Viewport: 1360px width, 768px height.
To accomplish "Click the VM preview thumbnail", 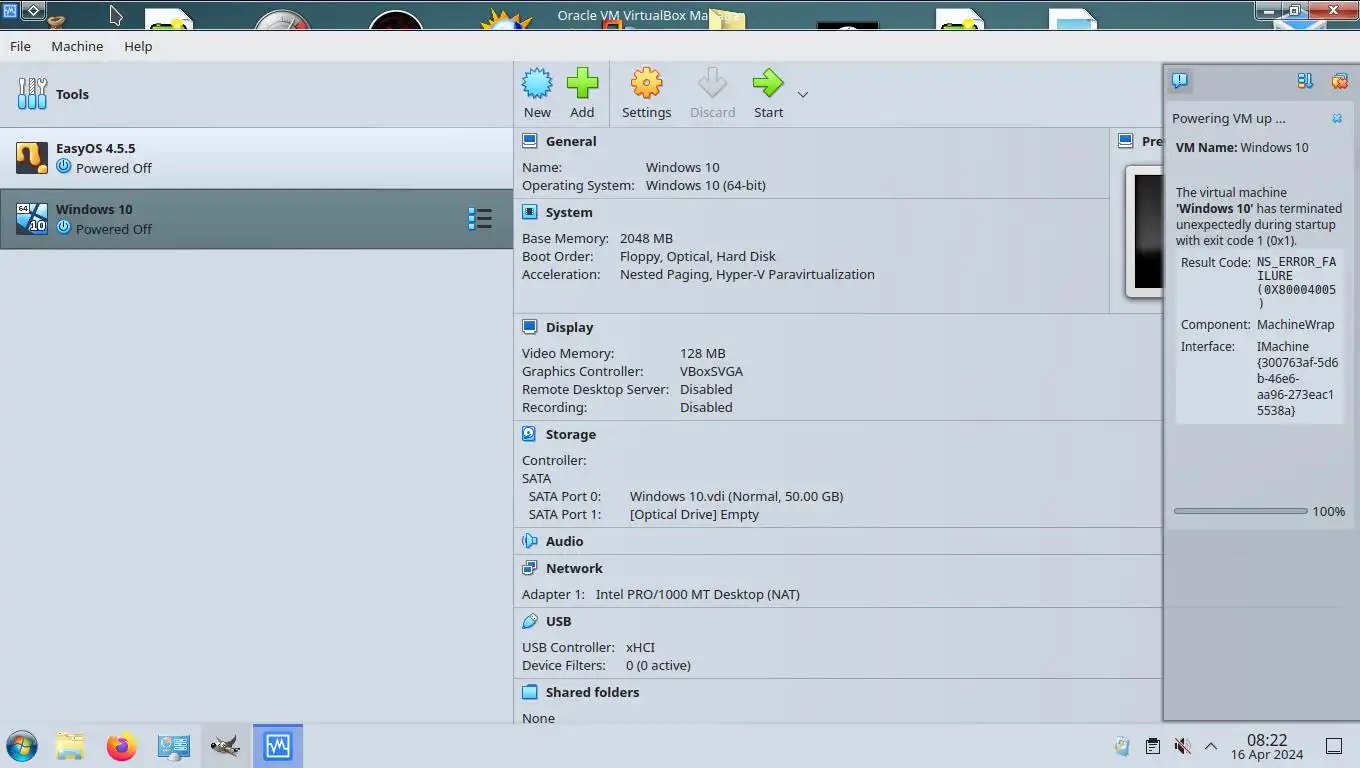I will 1145,232.
